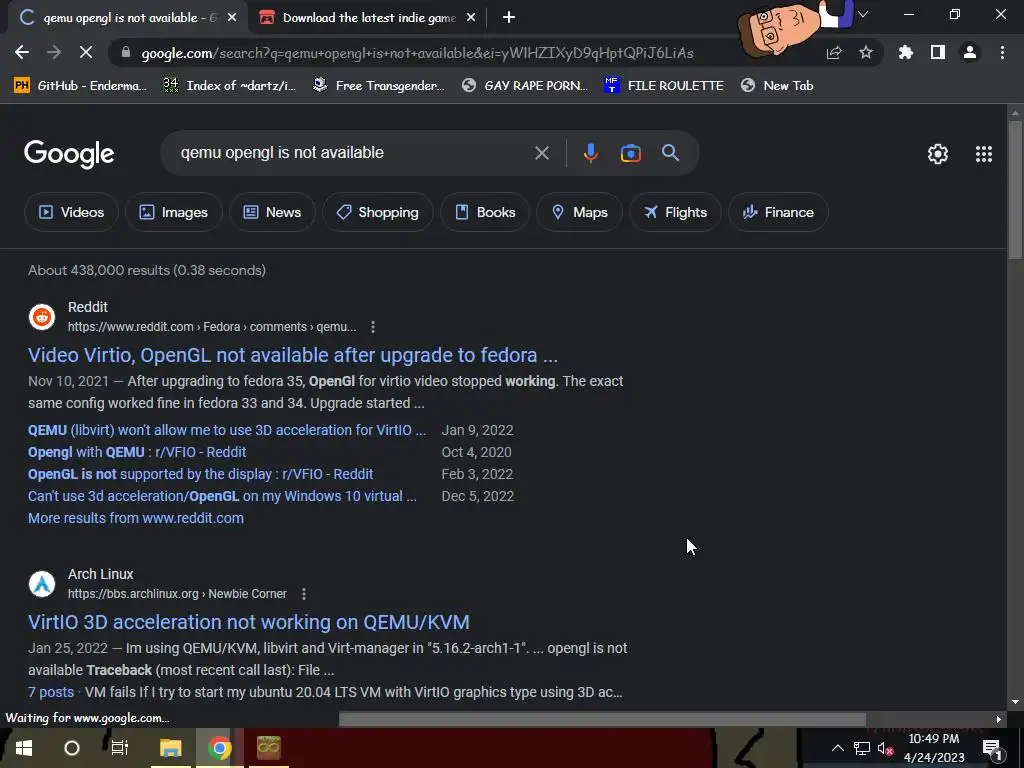1024x768 pixels.
Task: Filter results by Videos
Action: (71, 212)
